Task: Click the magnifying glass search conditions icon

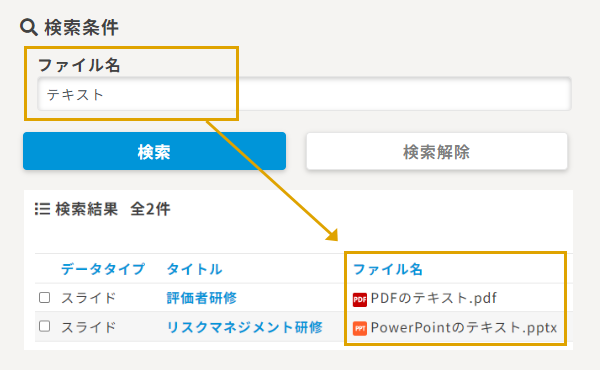Action: [x=29, y=28]
